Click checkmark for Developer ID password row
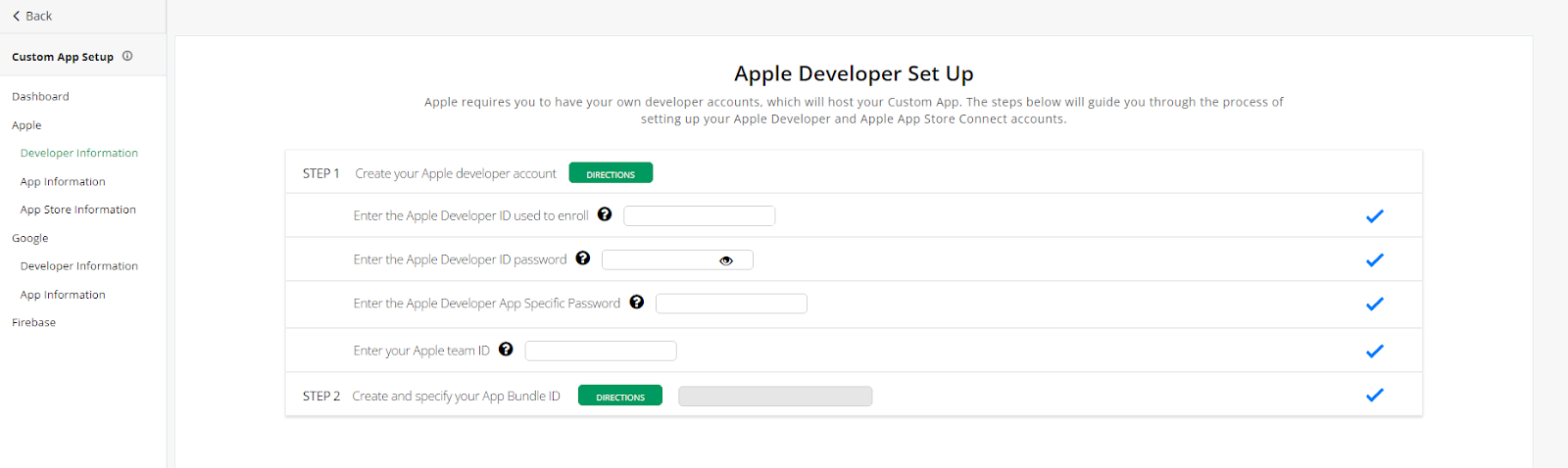This screenshot has width=1568, height=468. coord(1375,260)
